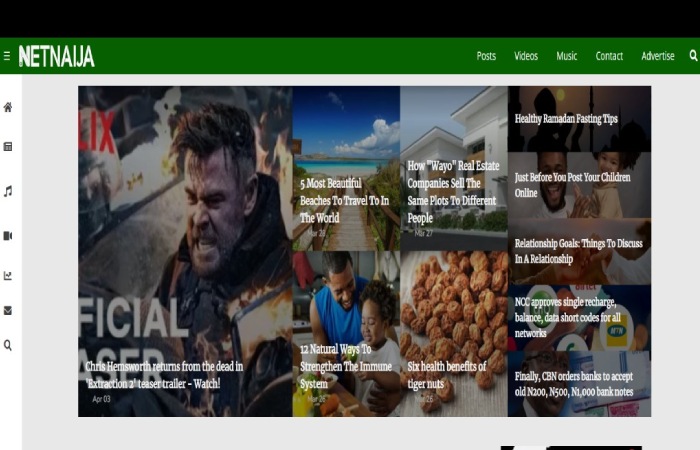
Task: Click the search icon in the left sidebar
Action: click(8, 345)
